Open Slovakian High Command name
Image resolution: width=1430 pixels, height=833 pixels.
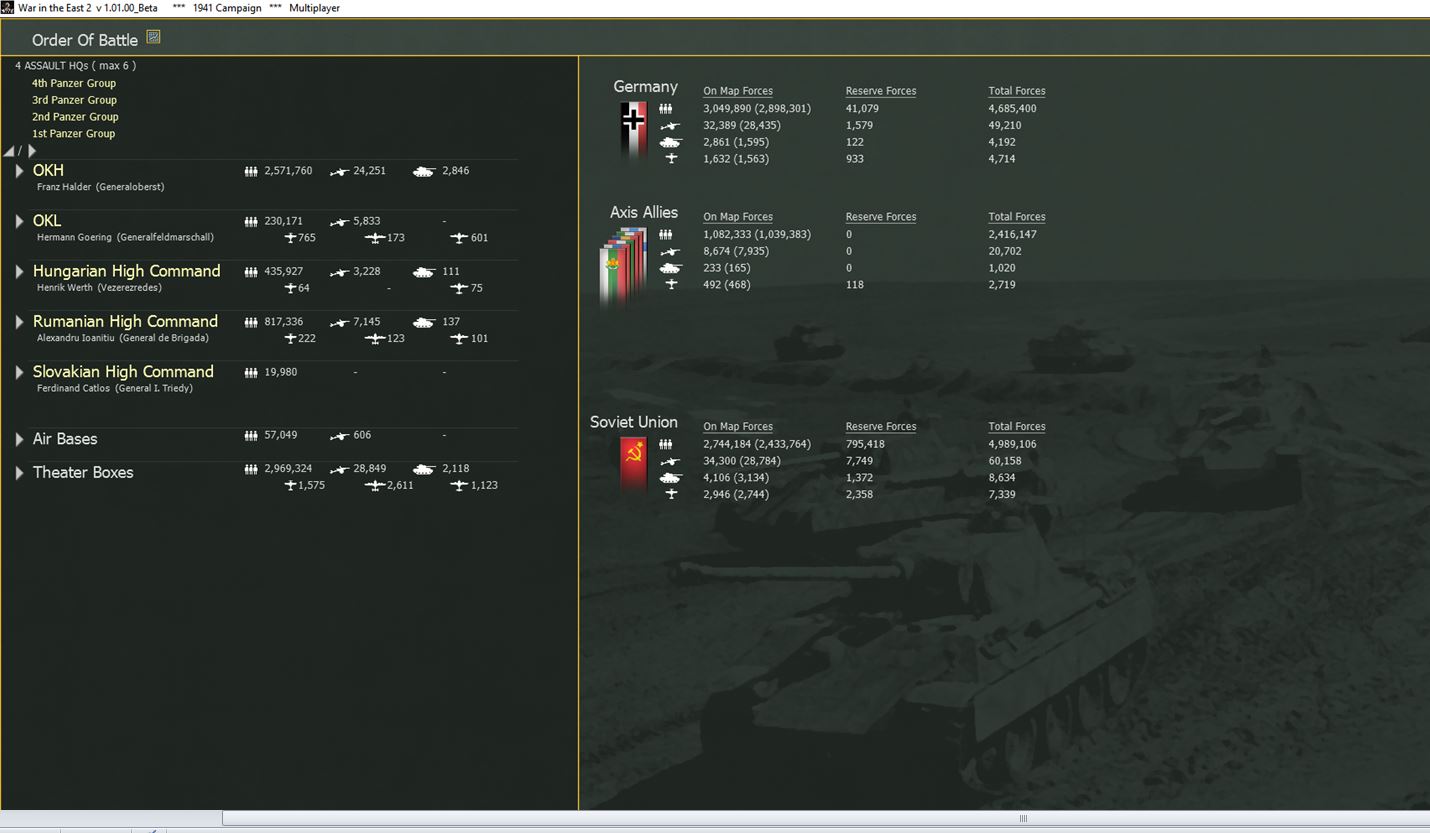[x=123, y=372]
